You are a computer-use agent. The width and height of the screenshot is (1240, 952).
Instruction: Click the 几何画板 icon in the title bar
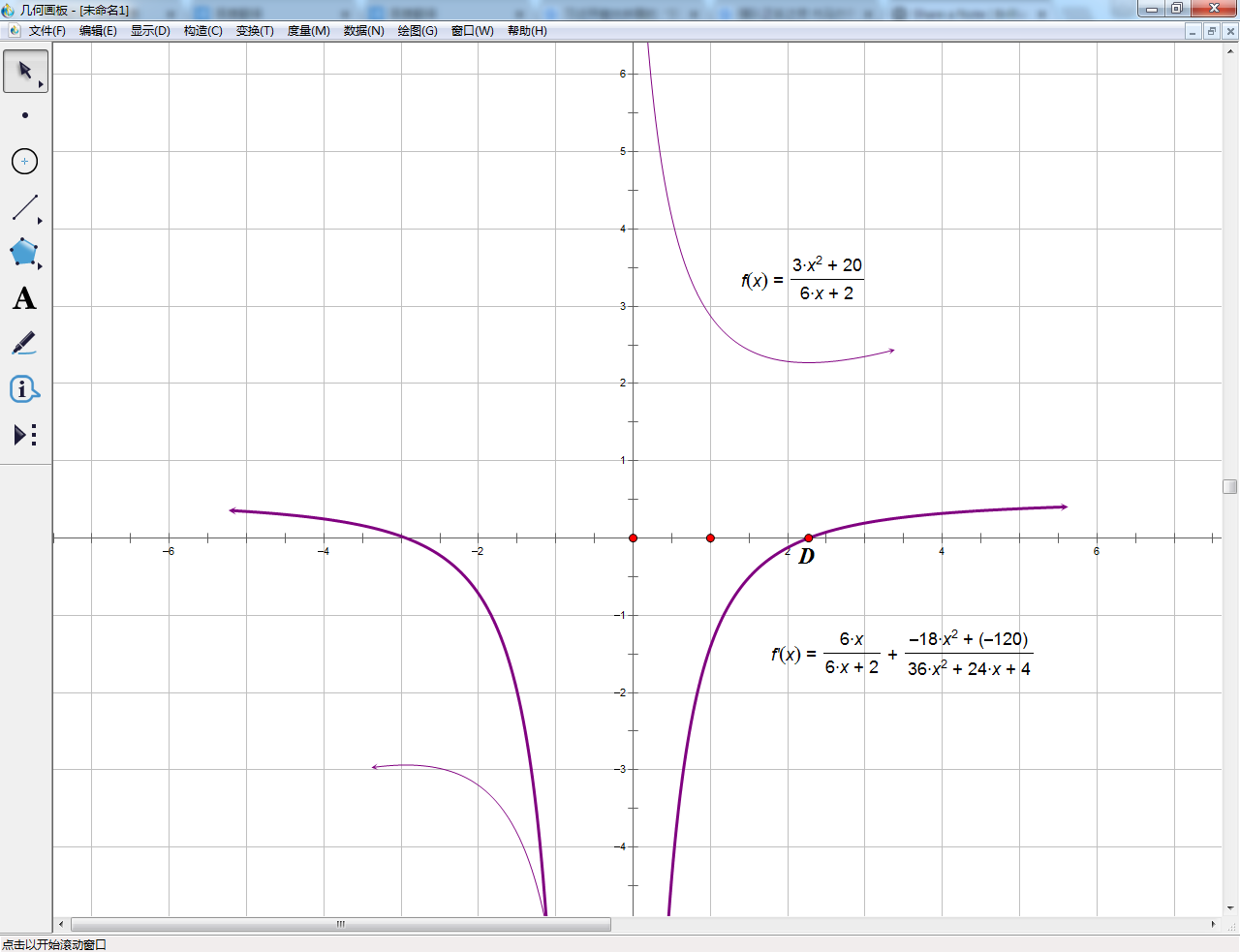point(10,9)
